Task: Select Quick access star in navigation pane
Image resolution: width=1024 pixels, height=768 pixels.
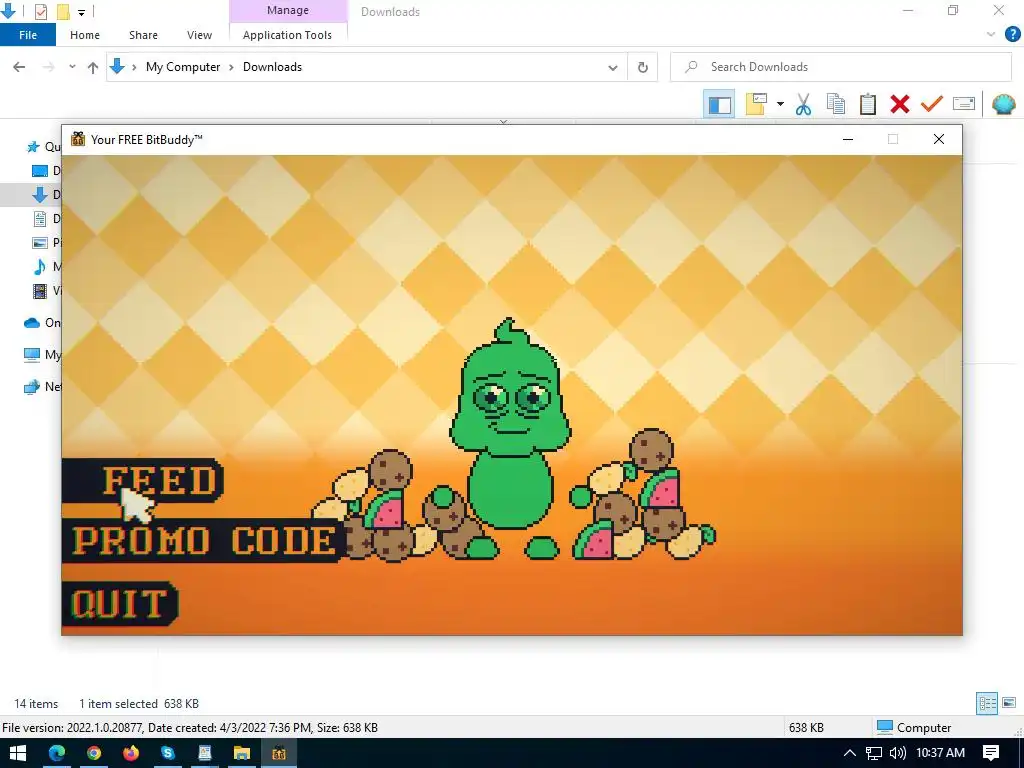Action: point(33,147)
